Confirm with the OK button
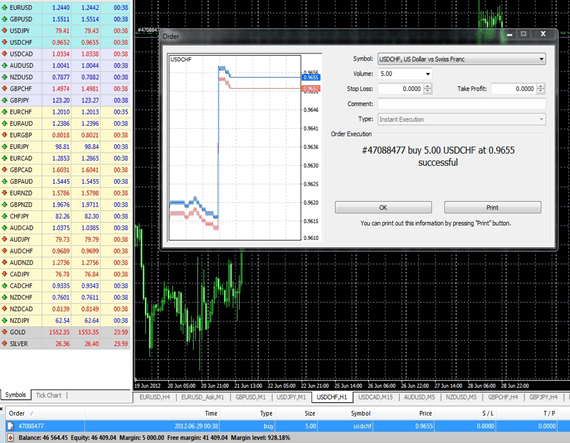 tap(383, 208)
